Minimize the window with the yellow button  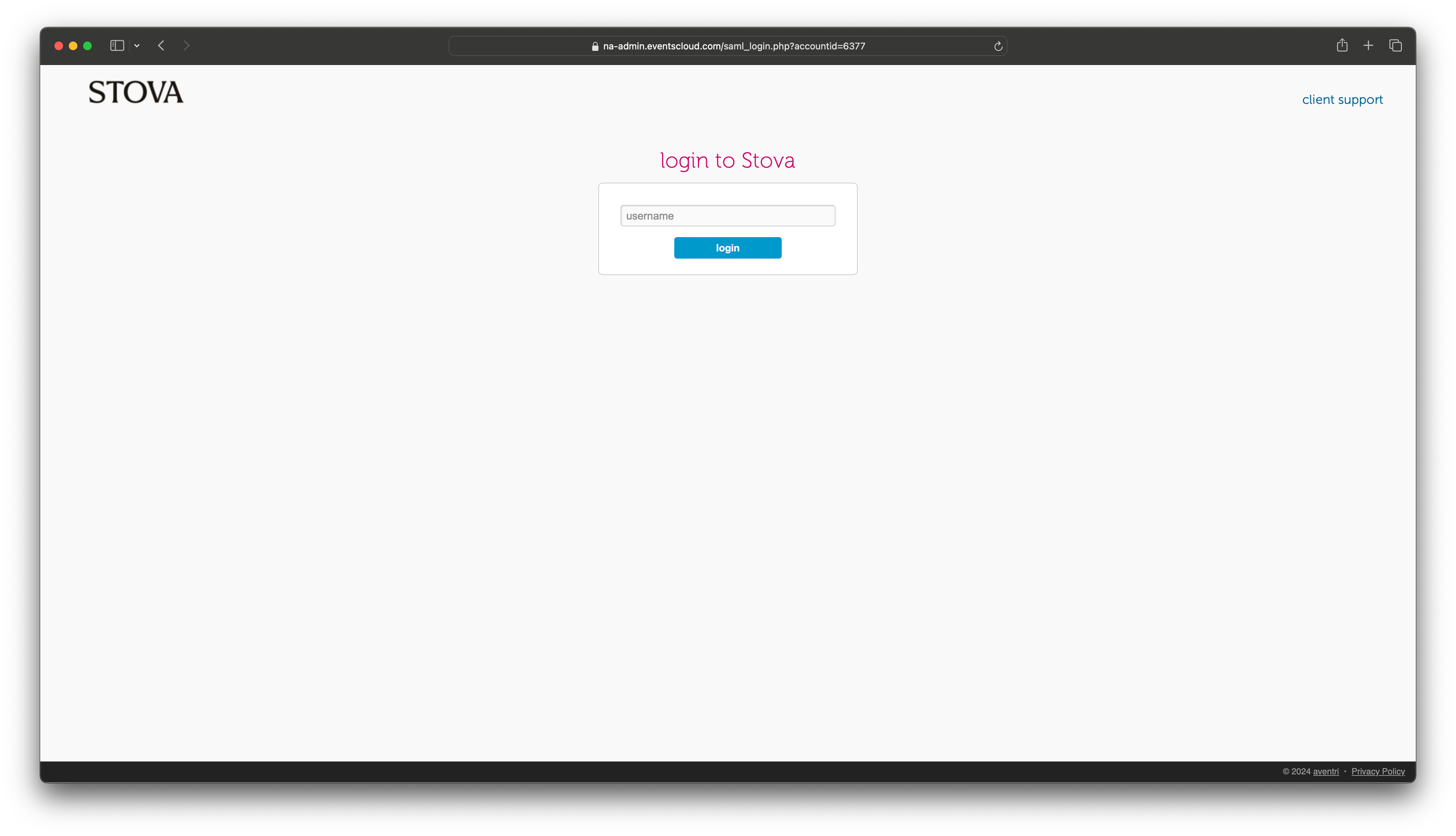coord(73,45)
